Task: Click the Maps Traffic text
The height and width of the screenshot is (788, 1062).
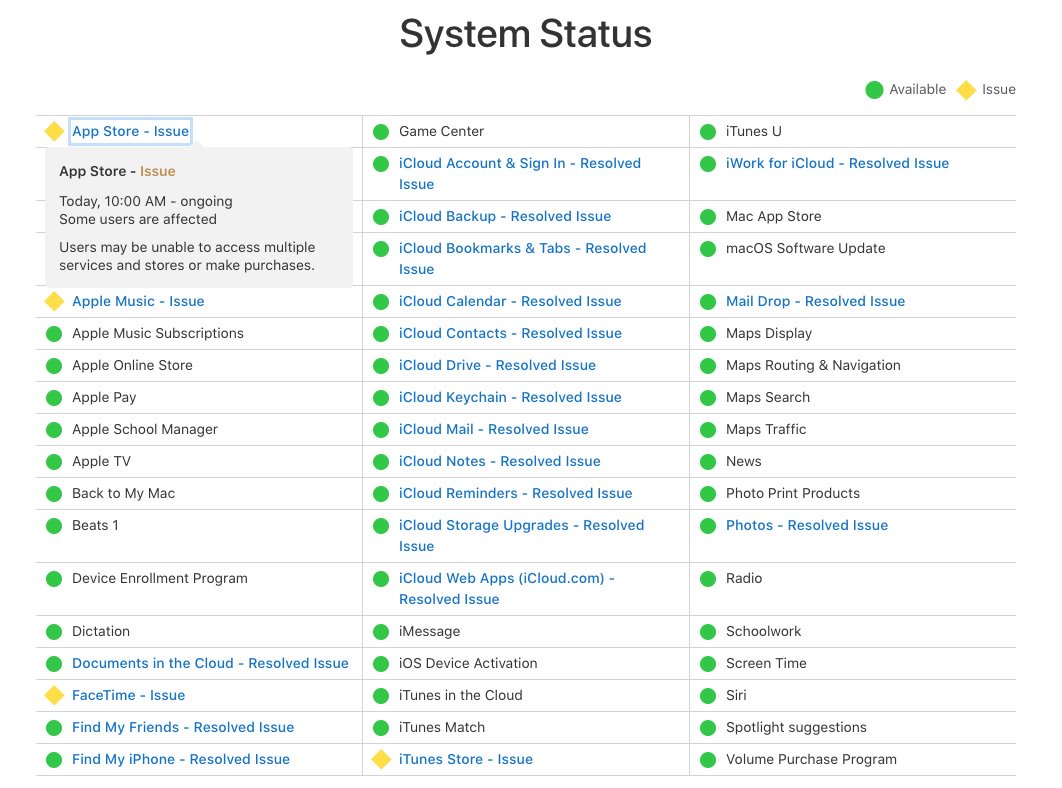Action: coord(766,430)
